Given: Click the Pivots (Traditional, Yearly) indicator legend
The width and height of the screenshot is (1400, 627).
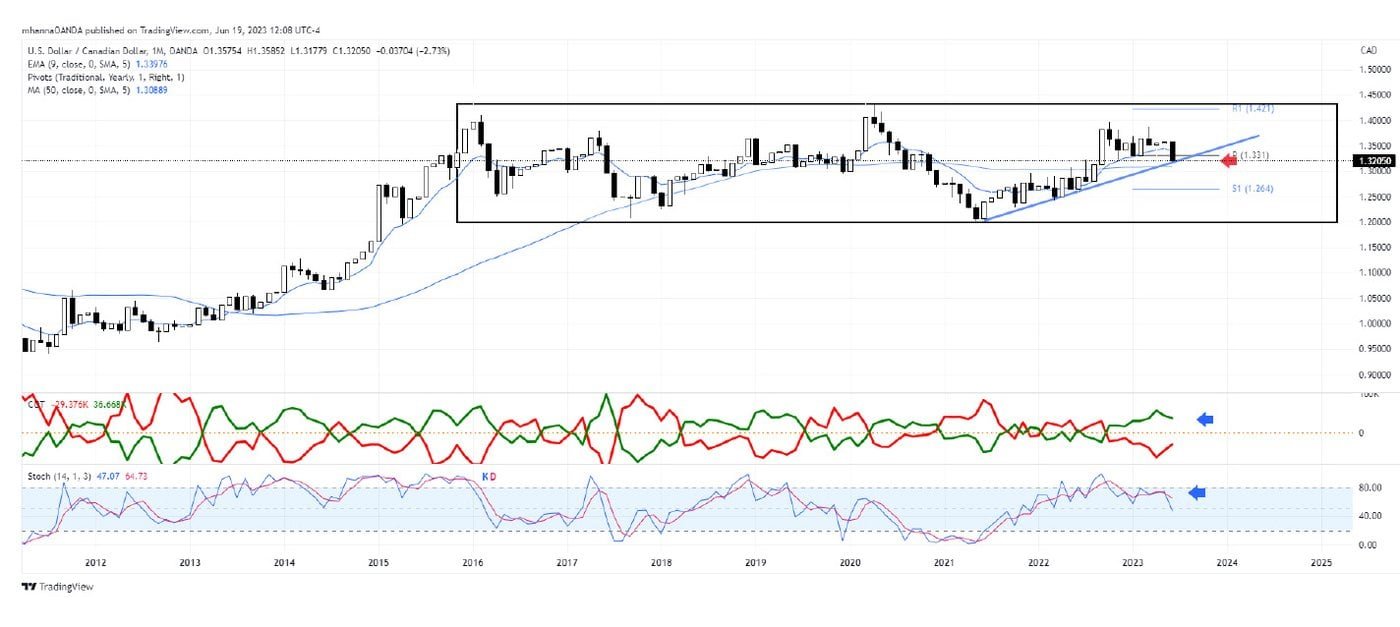Looking at the screenshot, I should (x=105, y=77).
